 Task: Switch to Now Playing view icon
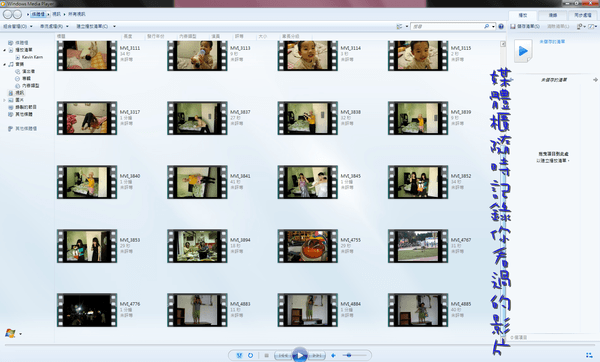point(589,355)
